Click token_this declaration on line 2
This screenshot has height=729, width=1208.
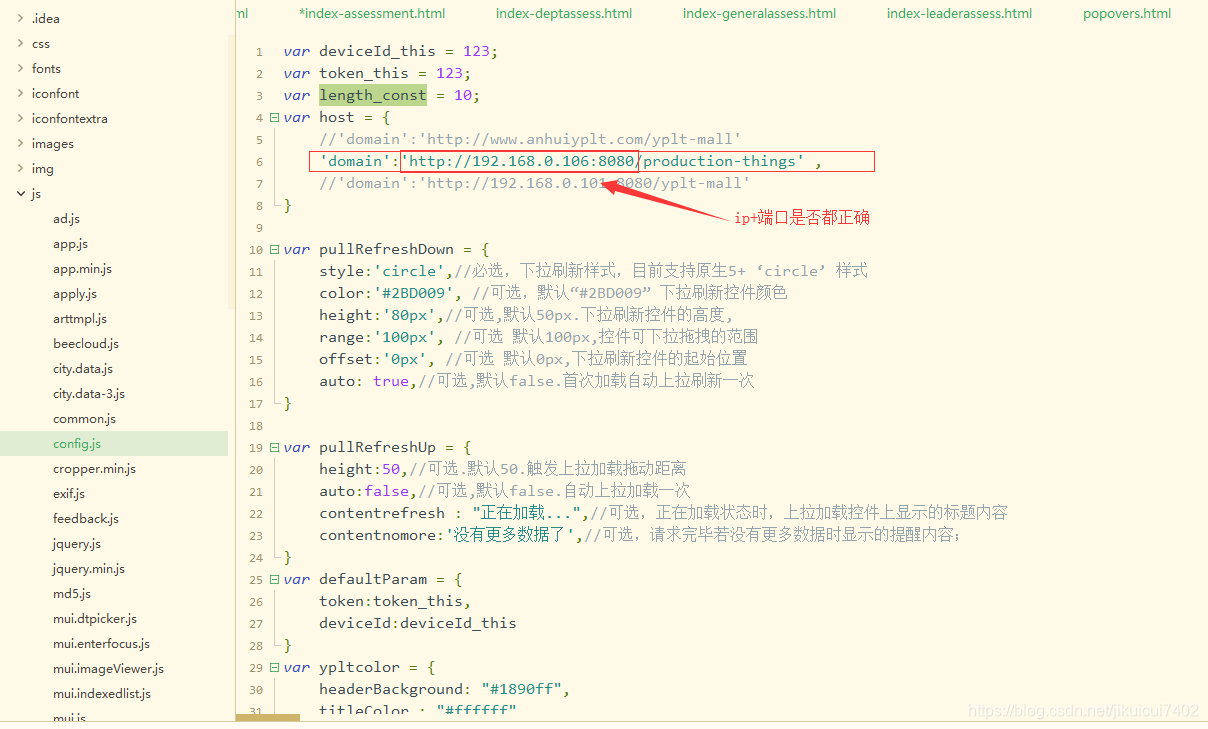364,74
